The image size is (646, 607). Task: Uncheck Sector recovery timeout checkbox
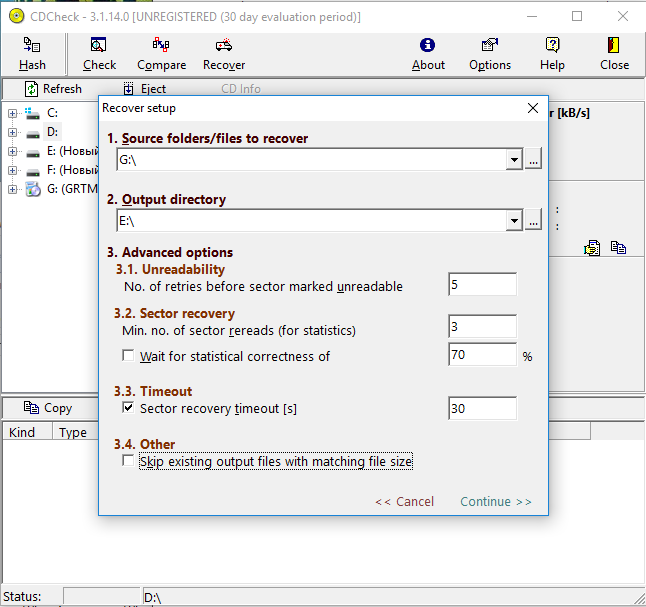[128, 408]
